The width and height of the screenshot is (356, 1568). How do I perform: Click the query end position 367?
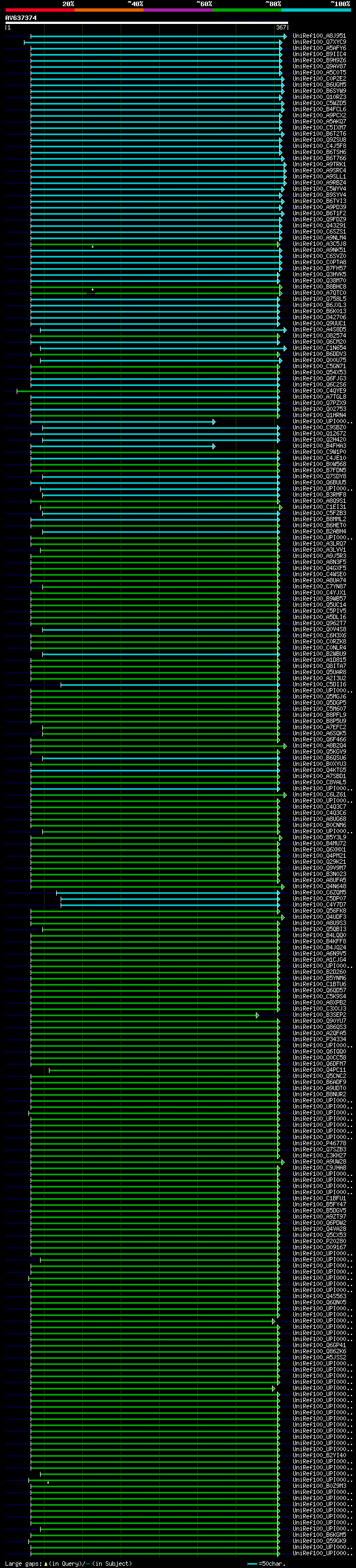click(281, 27)
